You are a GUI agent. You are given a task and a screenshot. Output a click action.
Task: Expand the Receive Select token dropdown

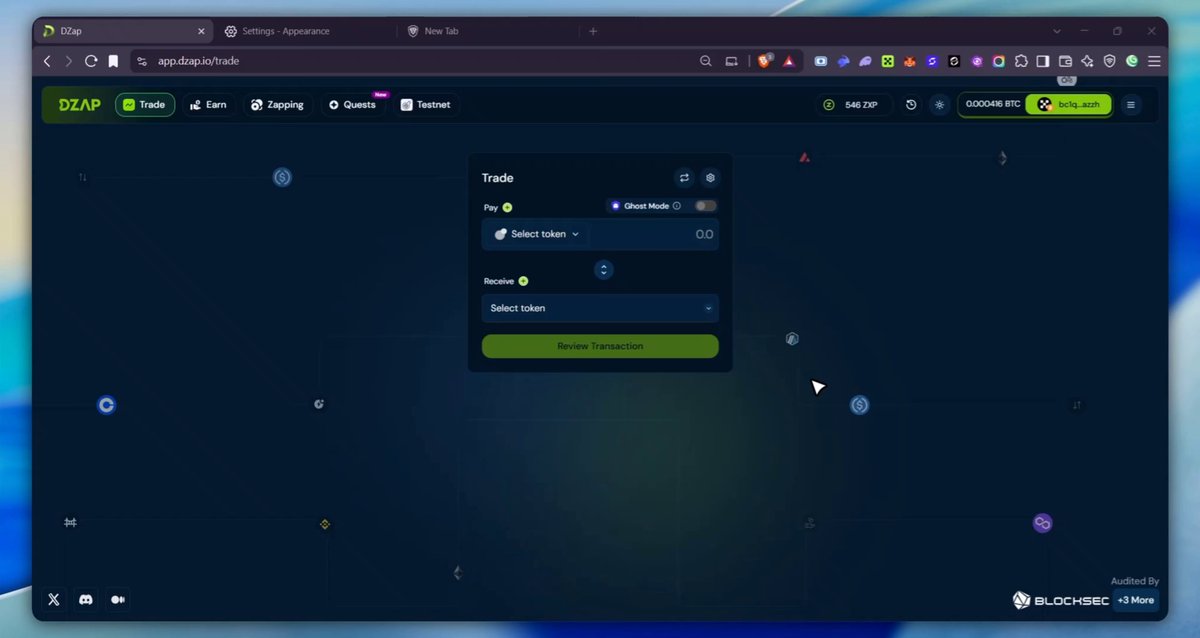pyautogui.click(x=600, y=308)
